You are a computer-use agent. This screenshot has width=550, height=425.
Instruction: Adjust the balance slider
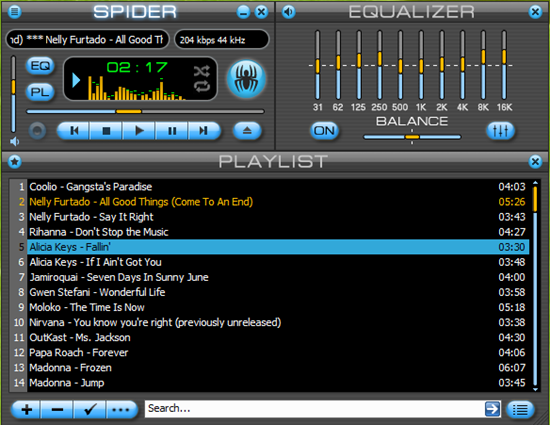coord(412,137)
